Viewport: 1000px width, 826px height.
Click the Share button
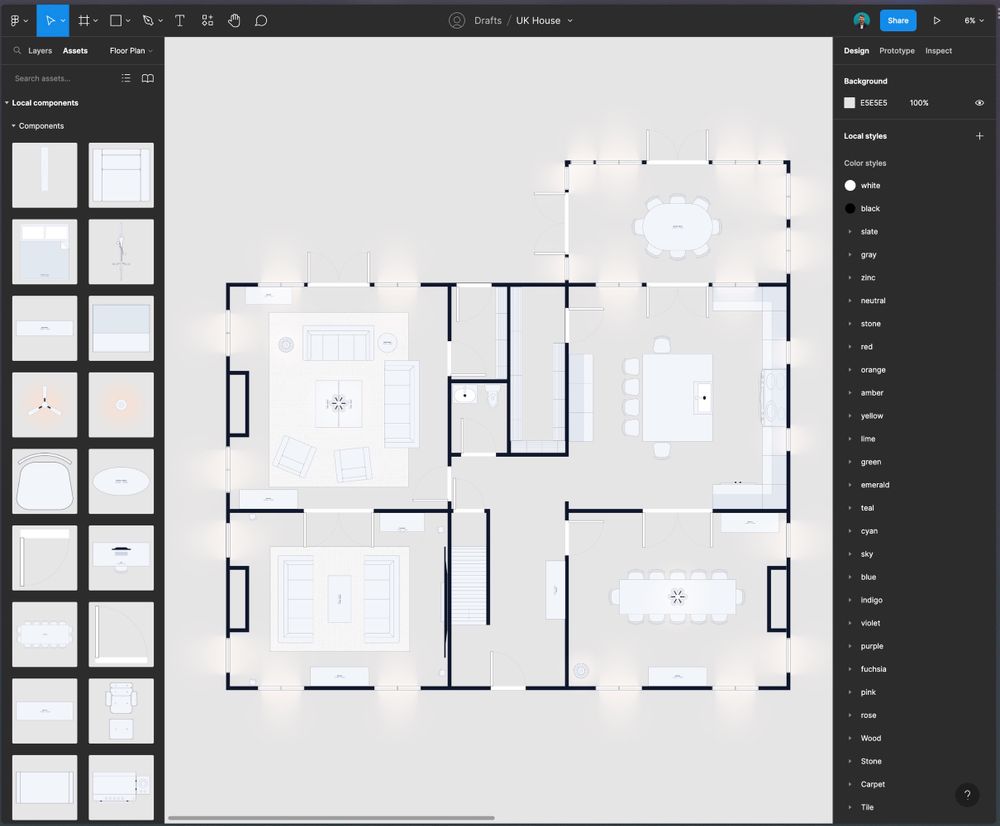[897, 20]
